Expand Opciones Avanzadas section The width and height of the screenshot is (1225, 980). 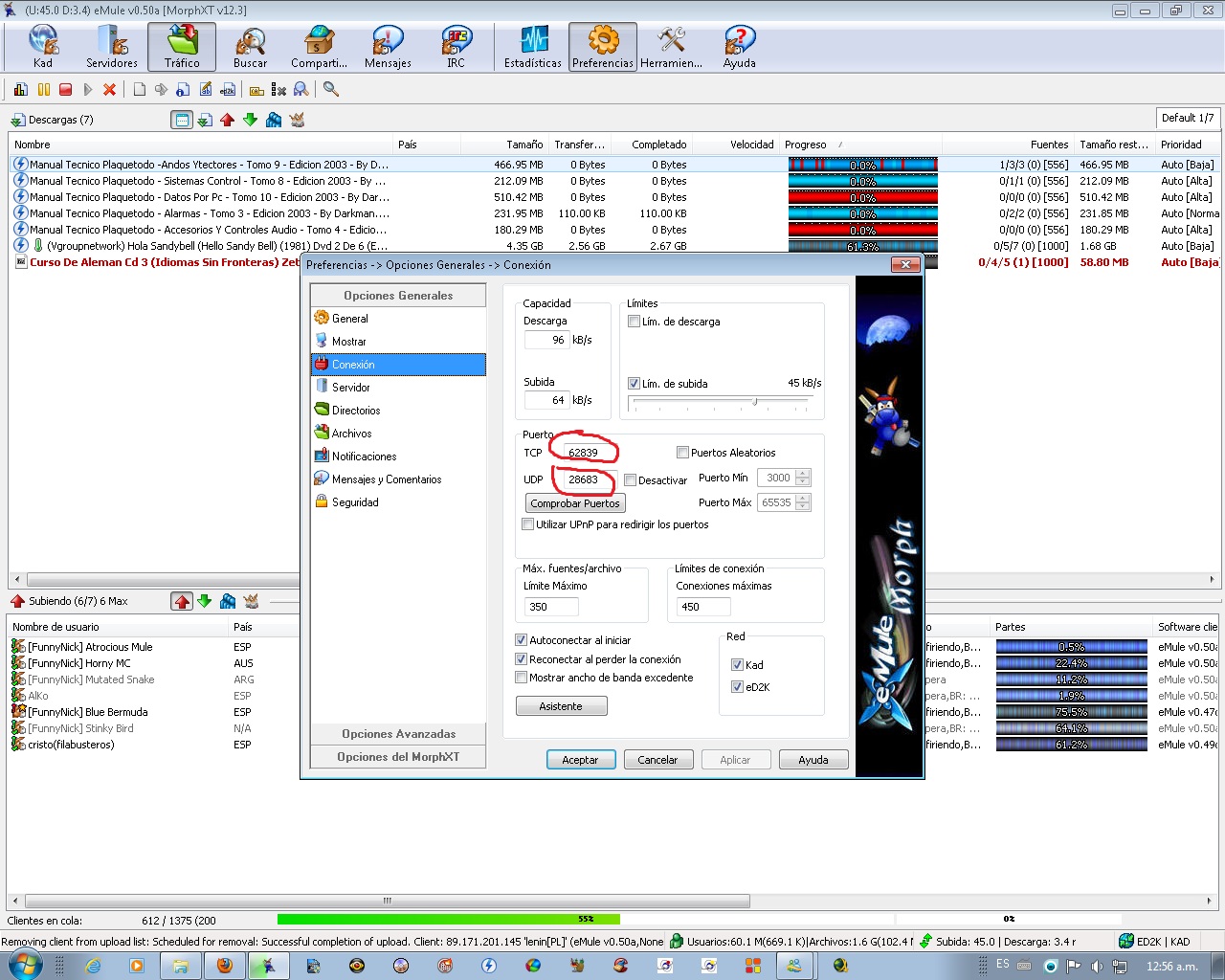[x=398, y=734]
